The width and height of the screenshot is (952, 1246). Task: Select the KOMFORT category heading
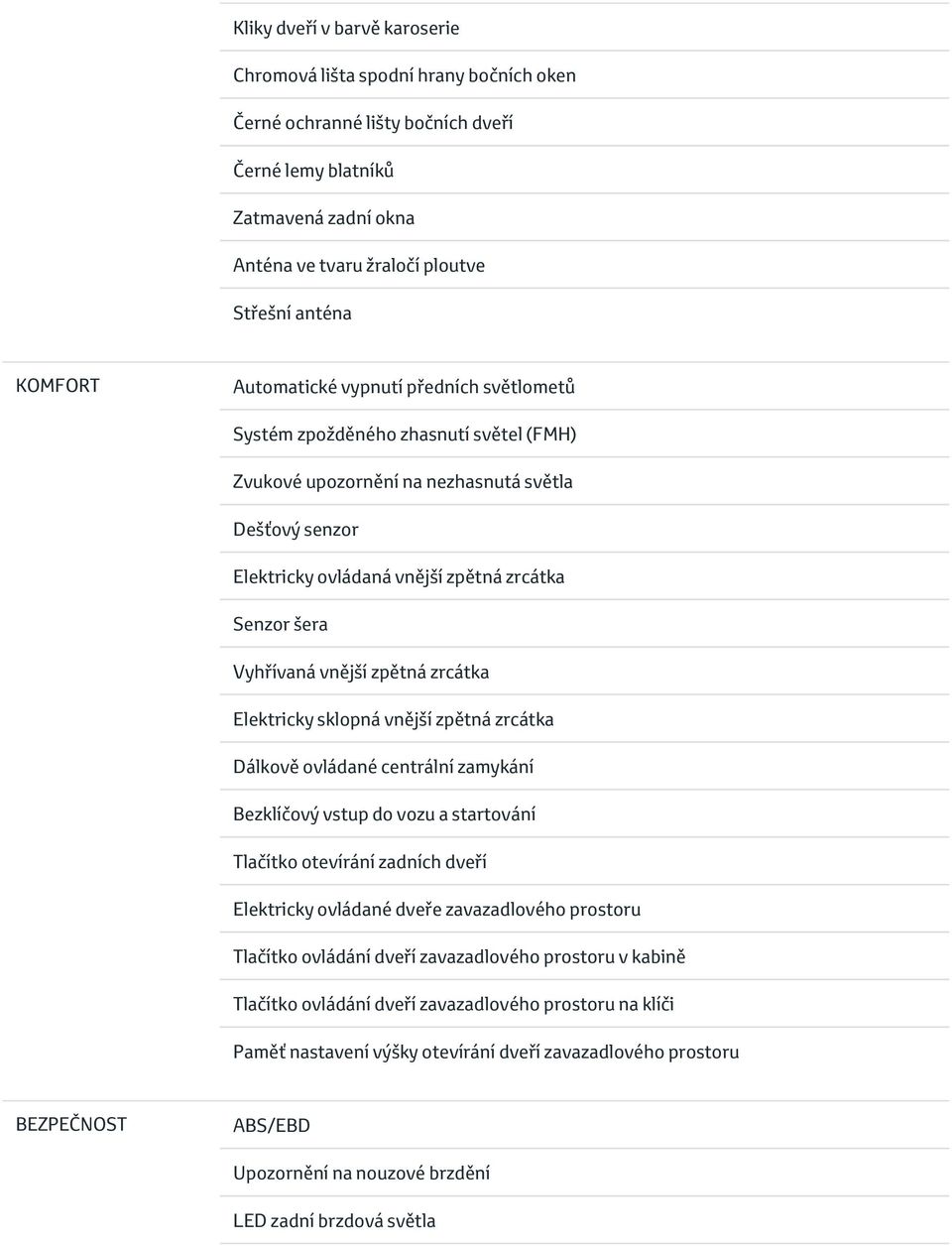[58, 386]
